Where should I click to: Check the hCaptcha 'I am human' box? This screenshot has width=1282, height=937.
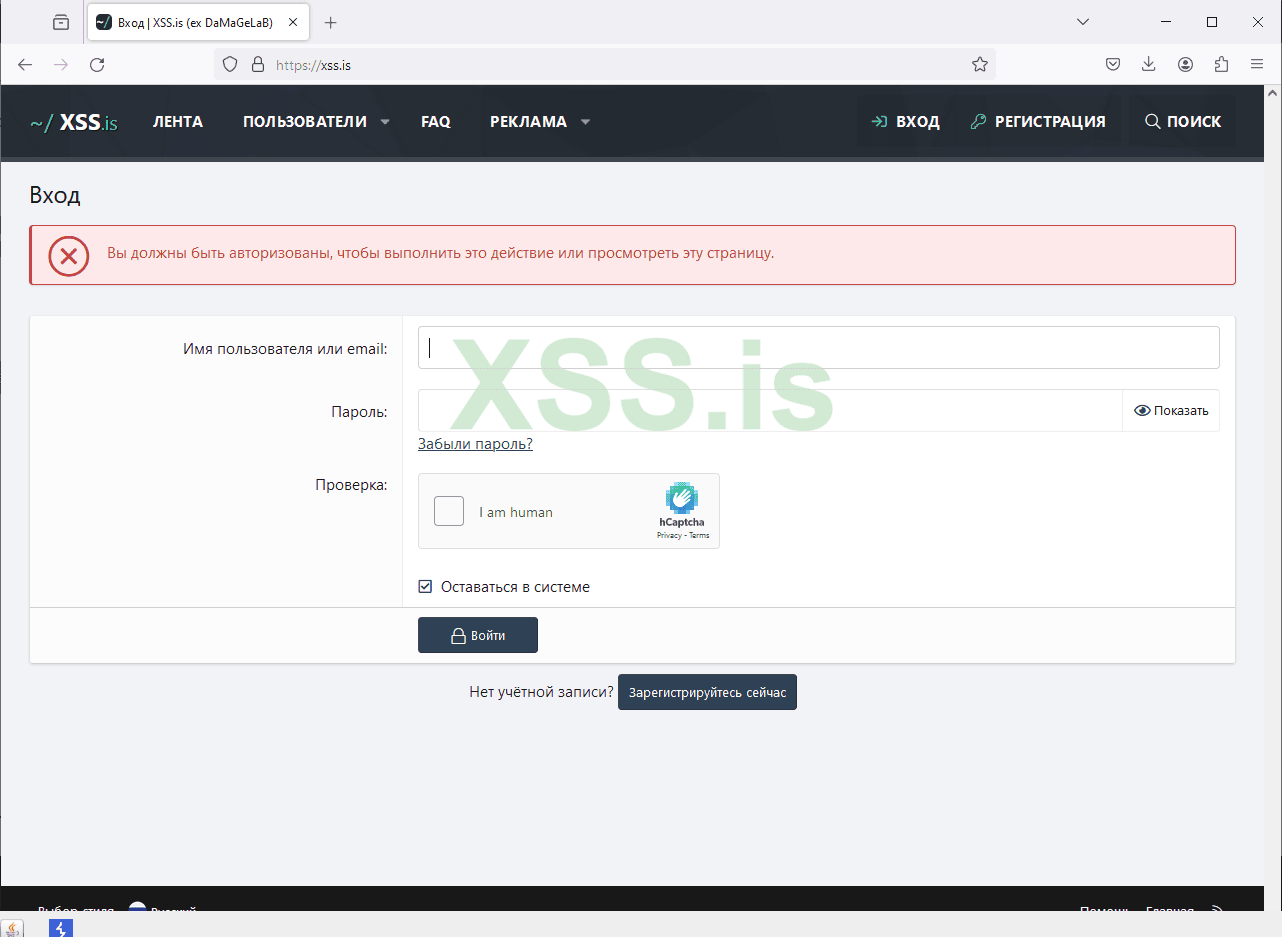point(449,511)
